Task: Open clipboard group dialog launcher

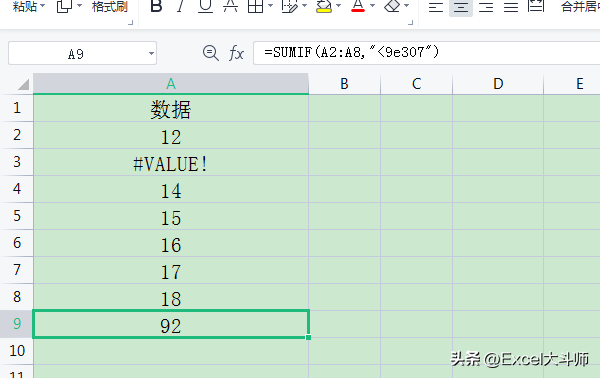Action: 130,23
